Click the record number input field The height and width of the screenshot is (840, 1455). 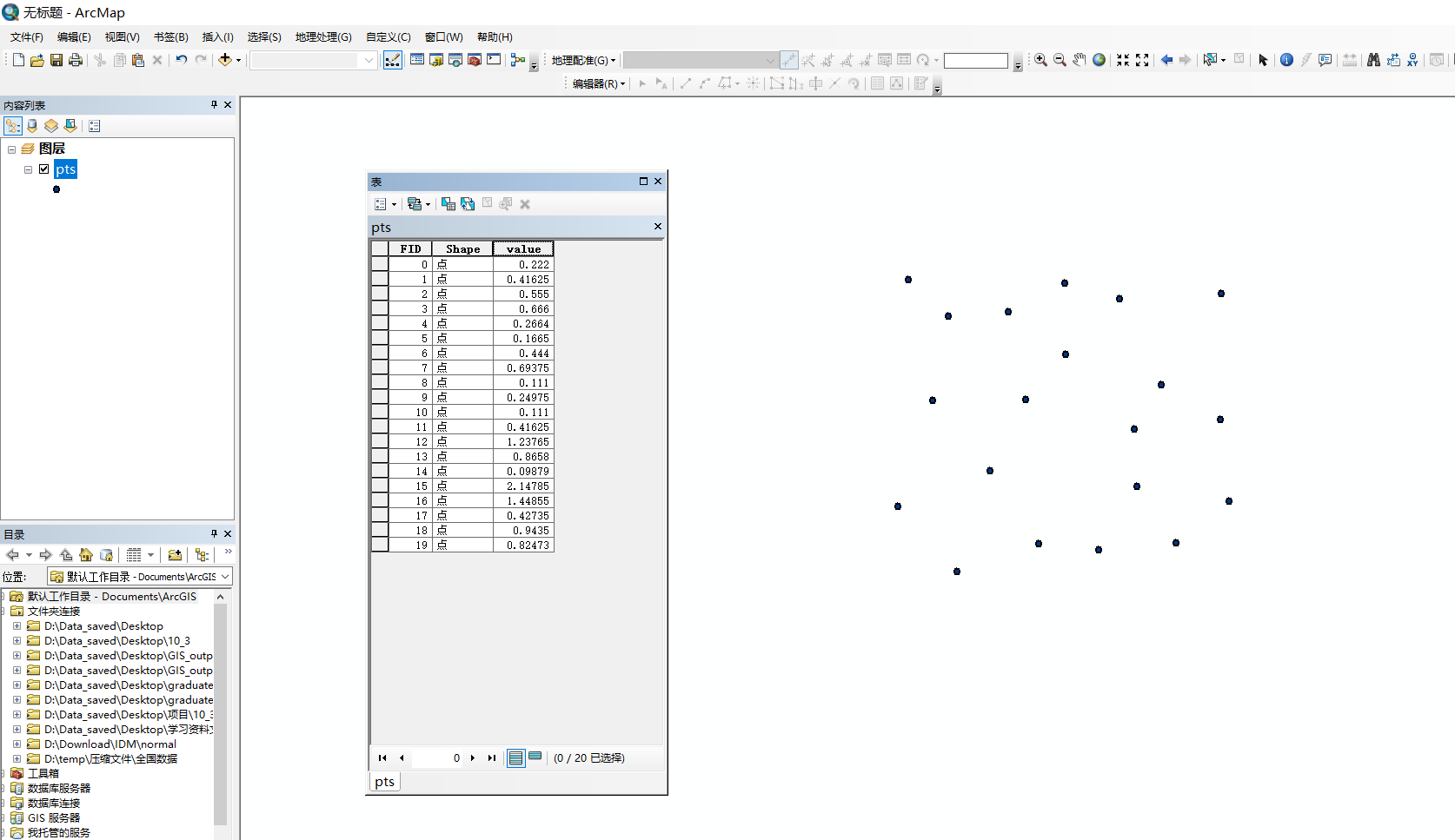(437, 757)
